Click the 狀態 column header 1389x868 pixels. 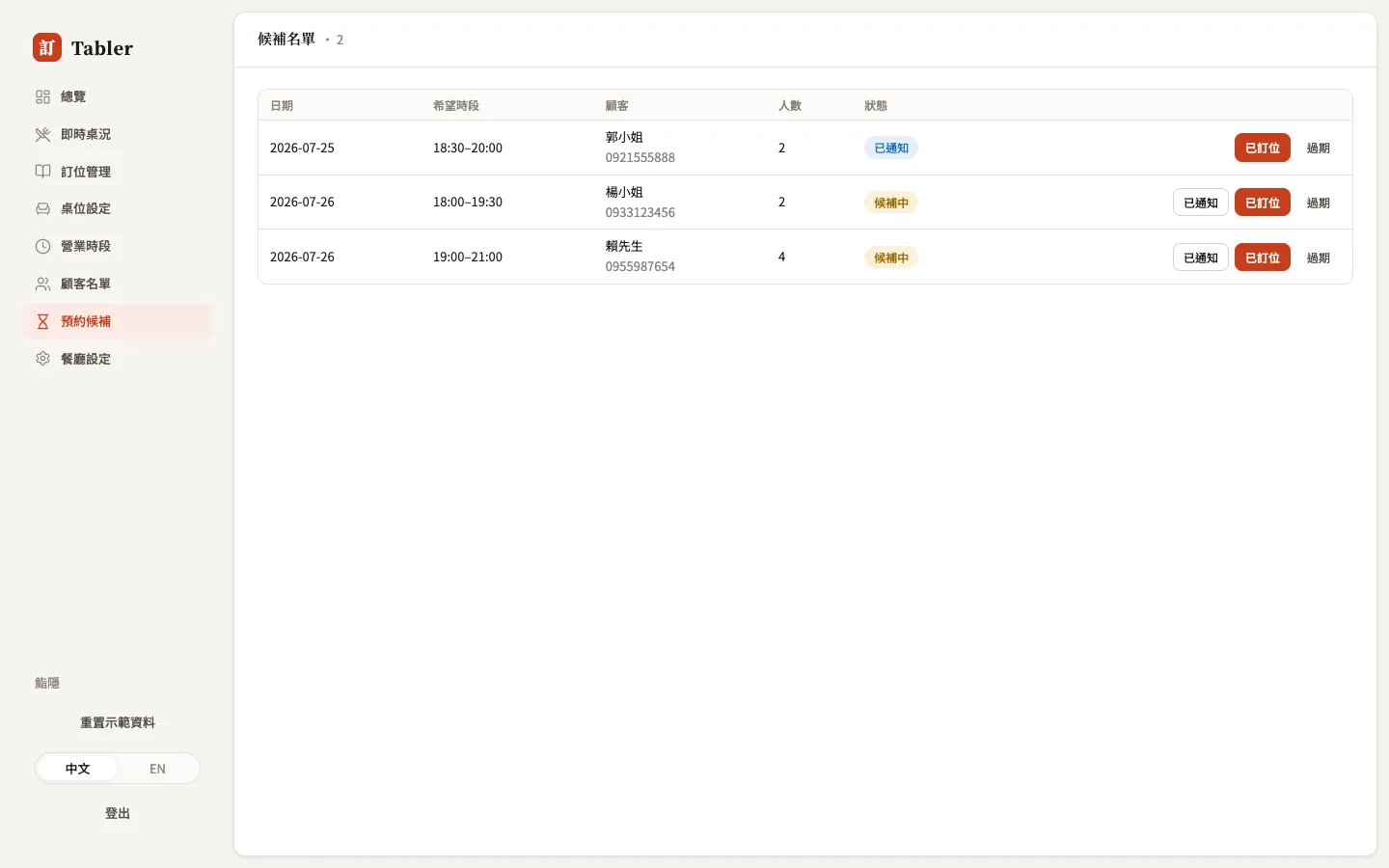876,106
